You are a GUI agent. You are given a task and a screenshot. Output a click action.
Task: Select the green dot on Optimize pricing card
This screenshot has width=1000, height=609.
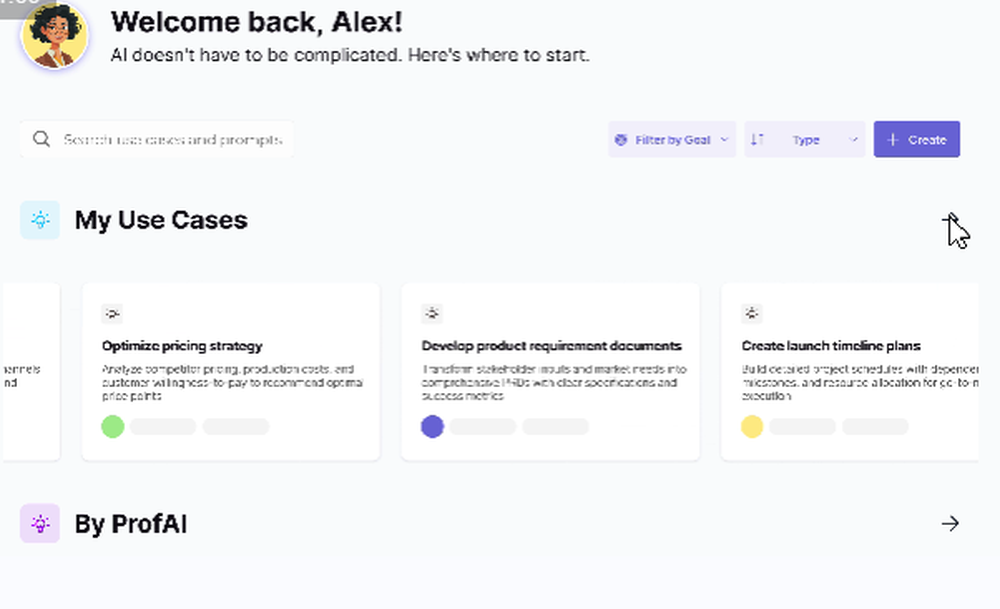[113, 426]
